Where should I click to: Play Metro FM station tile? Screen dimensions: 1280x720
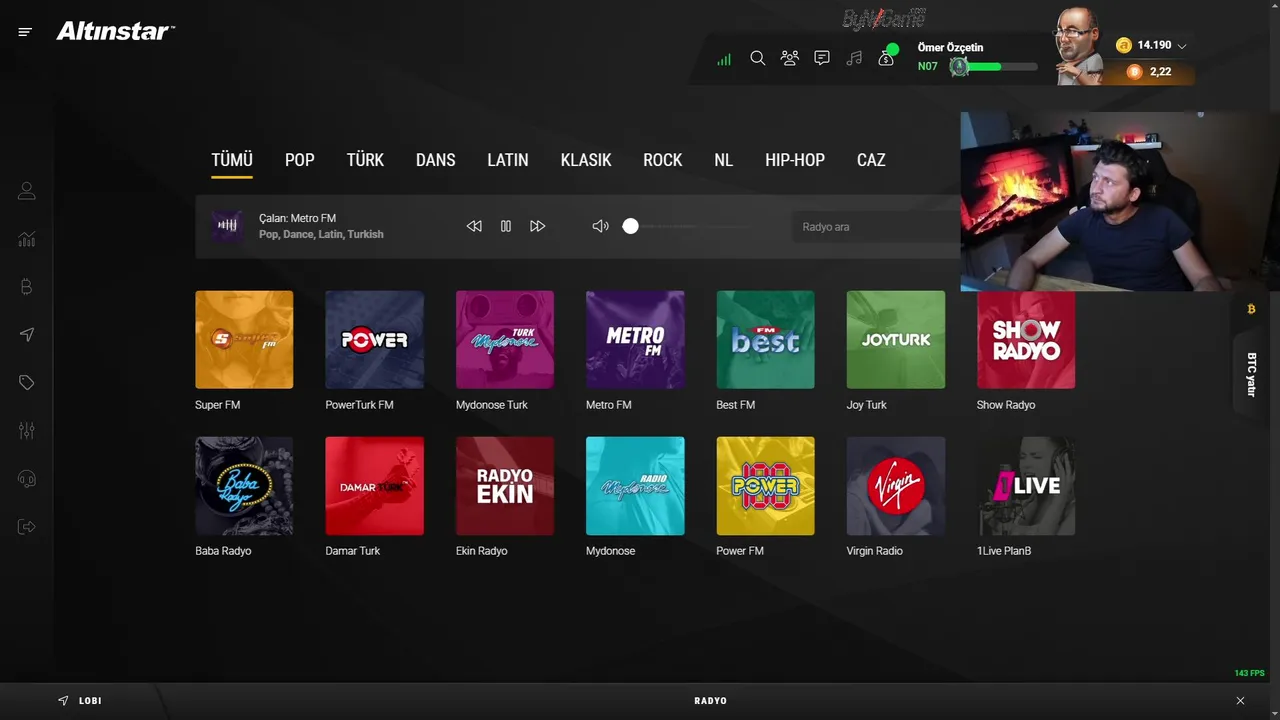(x=635, y=340)
